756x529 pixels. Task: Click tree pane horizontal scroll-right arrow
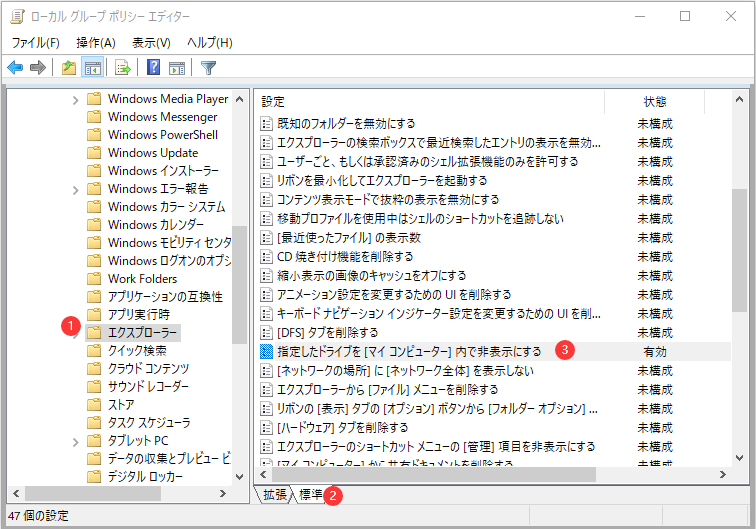pos(223,494)
